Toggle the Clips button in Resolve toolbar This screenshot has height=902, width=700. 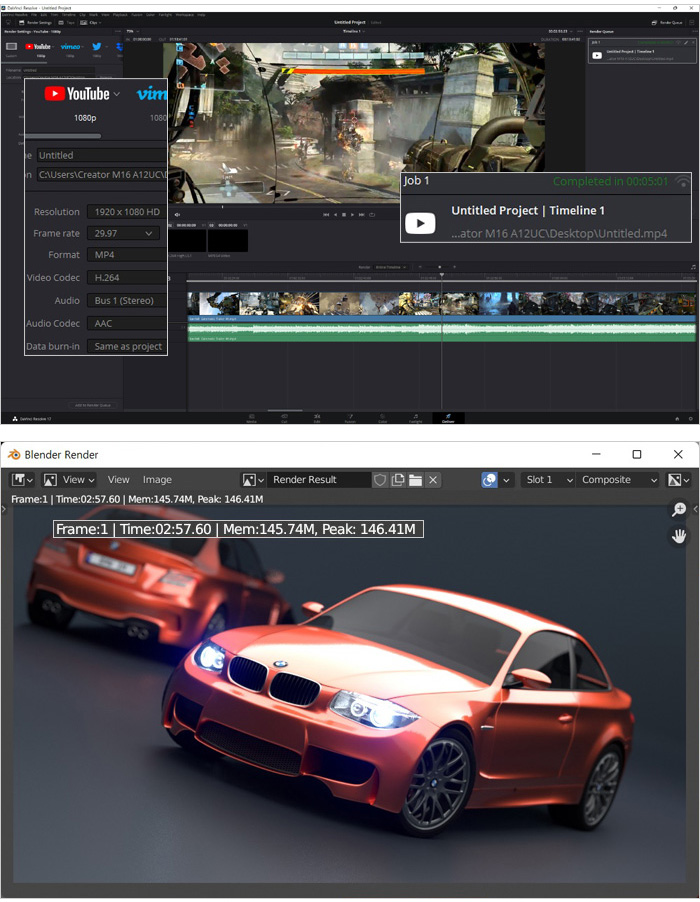click(x=90, y=22)
